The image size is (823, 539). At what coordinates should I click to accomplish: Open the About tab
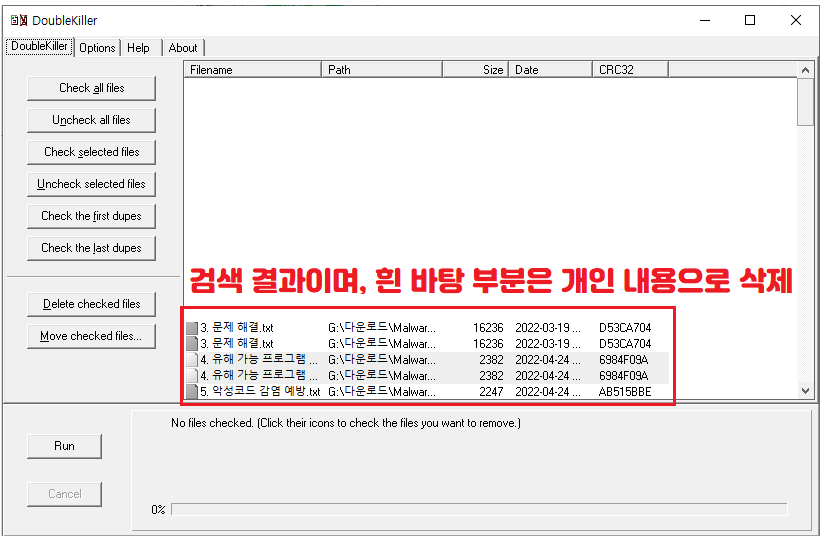click(183, 48)
